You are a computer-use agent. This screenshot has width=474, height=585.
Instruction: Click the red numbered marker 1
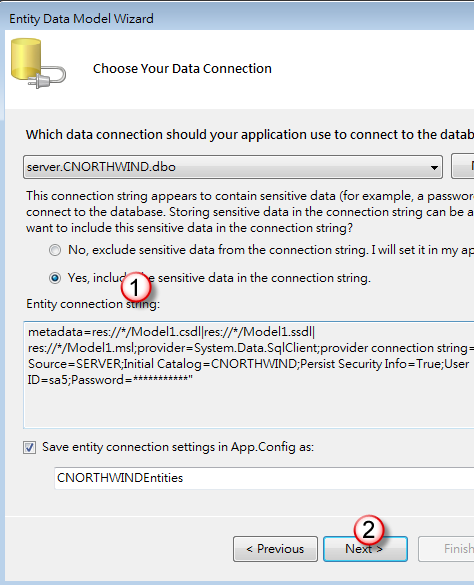(x=136, y=288)
